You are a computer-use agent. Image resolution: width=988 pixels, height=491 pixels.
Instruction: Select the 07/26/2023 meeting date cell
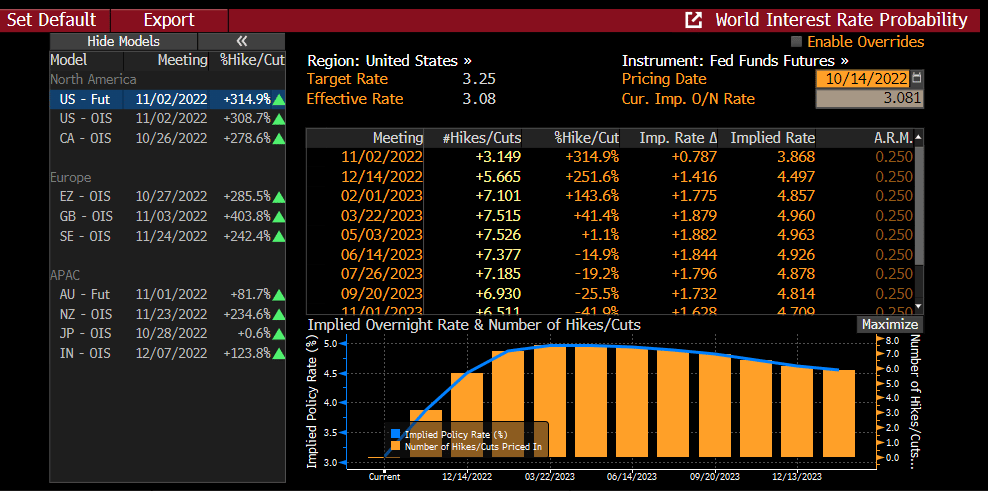(x=382, y=274)
